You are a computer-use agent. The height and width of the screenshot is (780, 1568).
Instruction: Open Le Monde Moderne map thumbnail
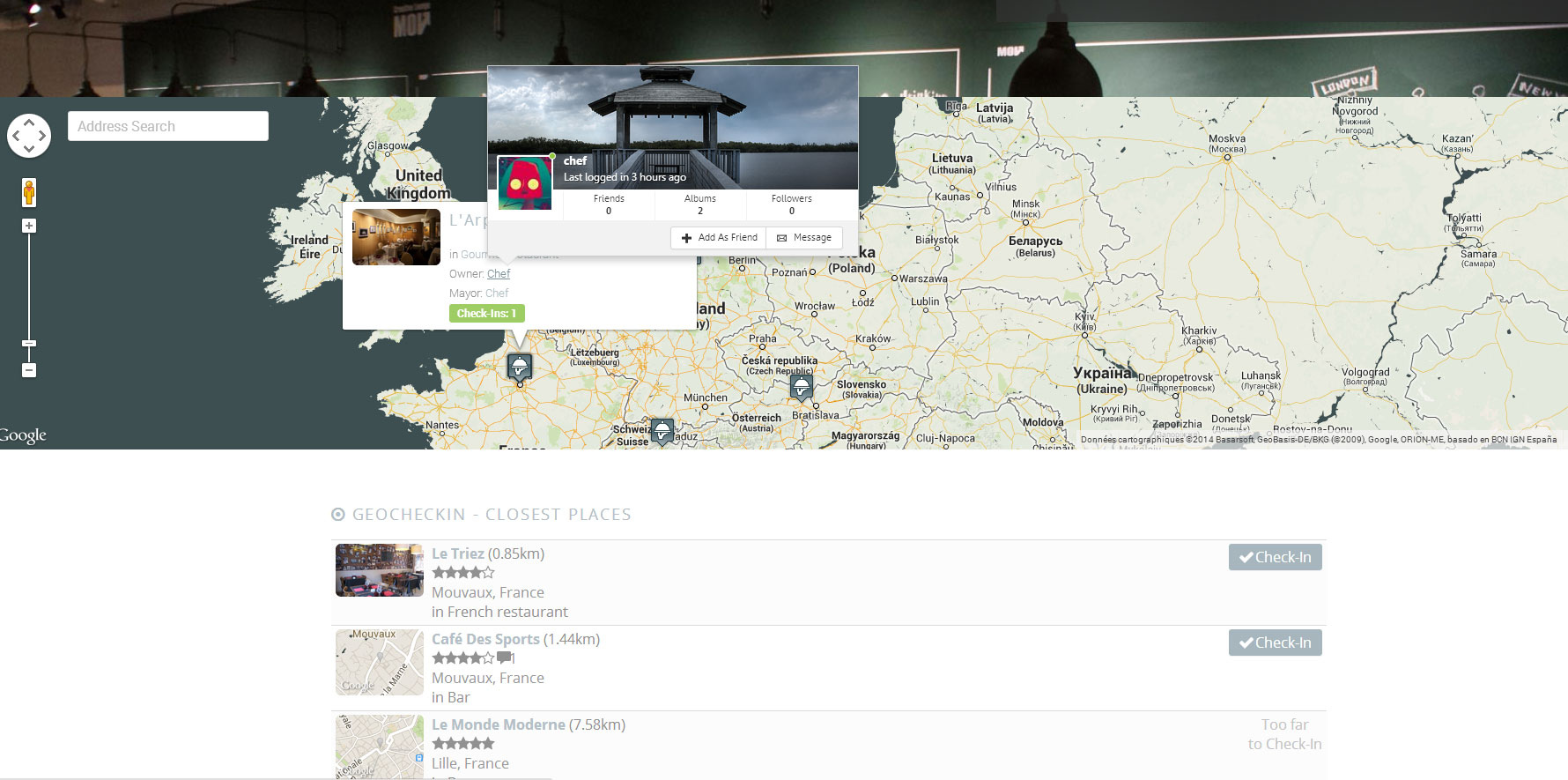coord(380,747)
